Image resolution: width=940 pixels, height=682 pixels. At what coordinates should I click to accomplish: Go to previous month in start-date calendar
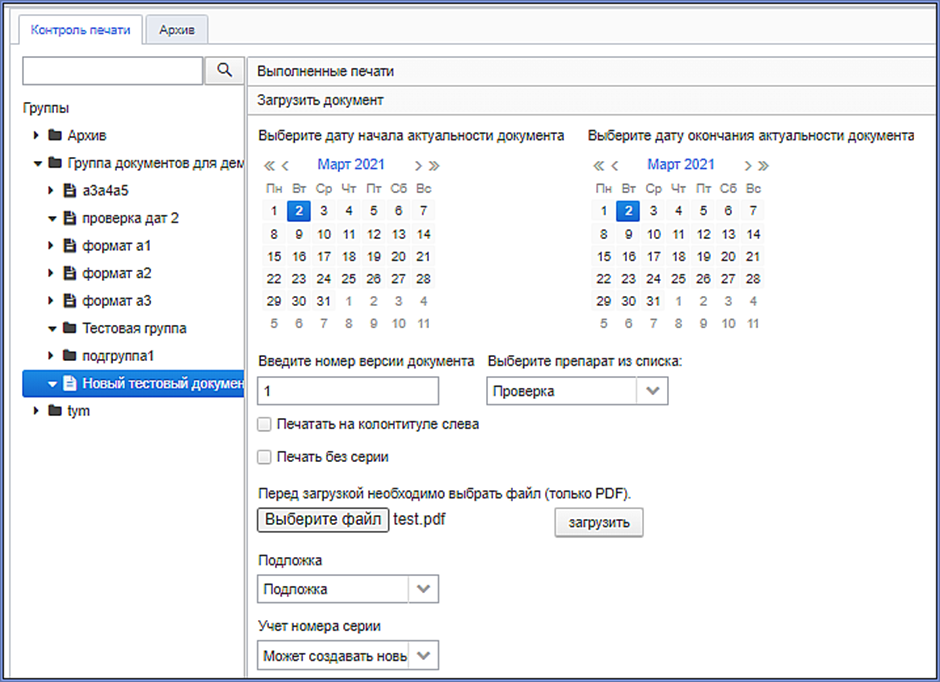click(x=285, y=165)
